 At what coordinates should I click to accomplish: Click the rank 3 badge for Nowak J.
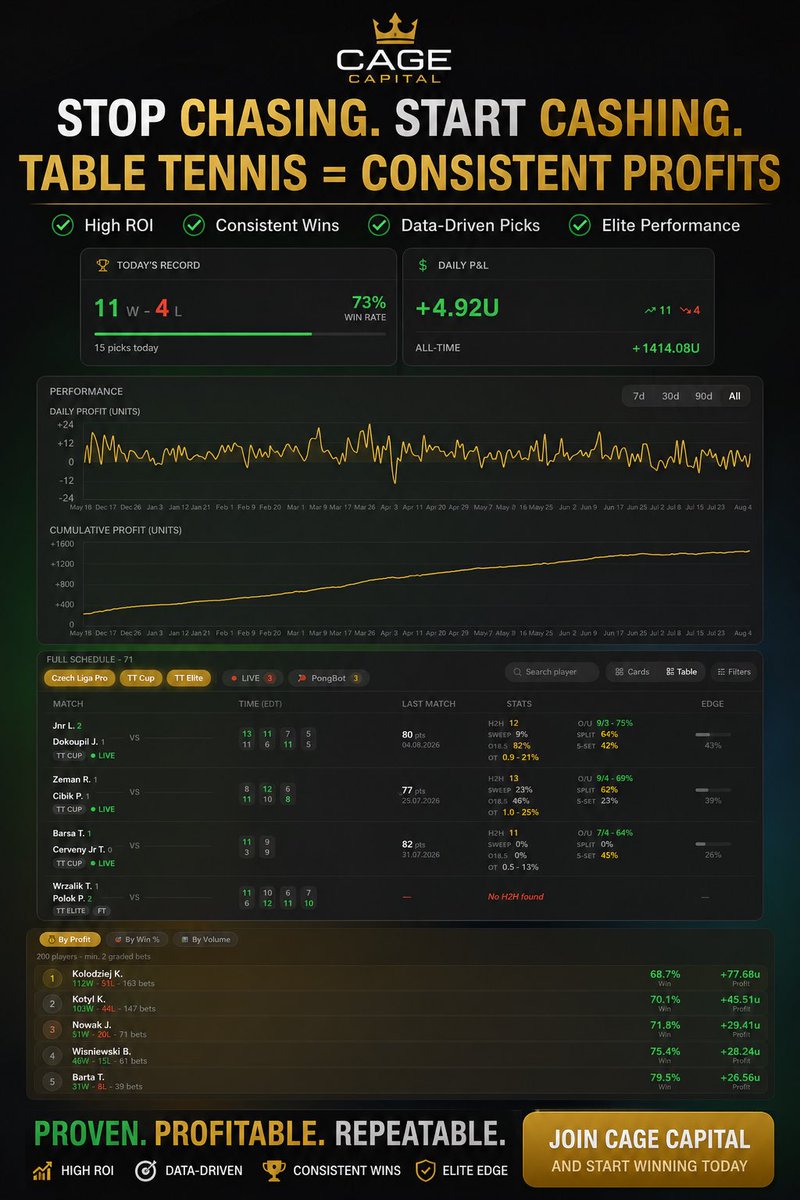point(51,1029)
